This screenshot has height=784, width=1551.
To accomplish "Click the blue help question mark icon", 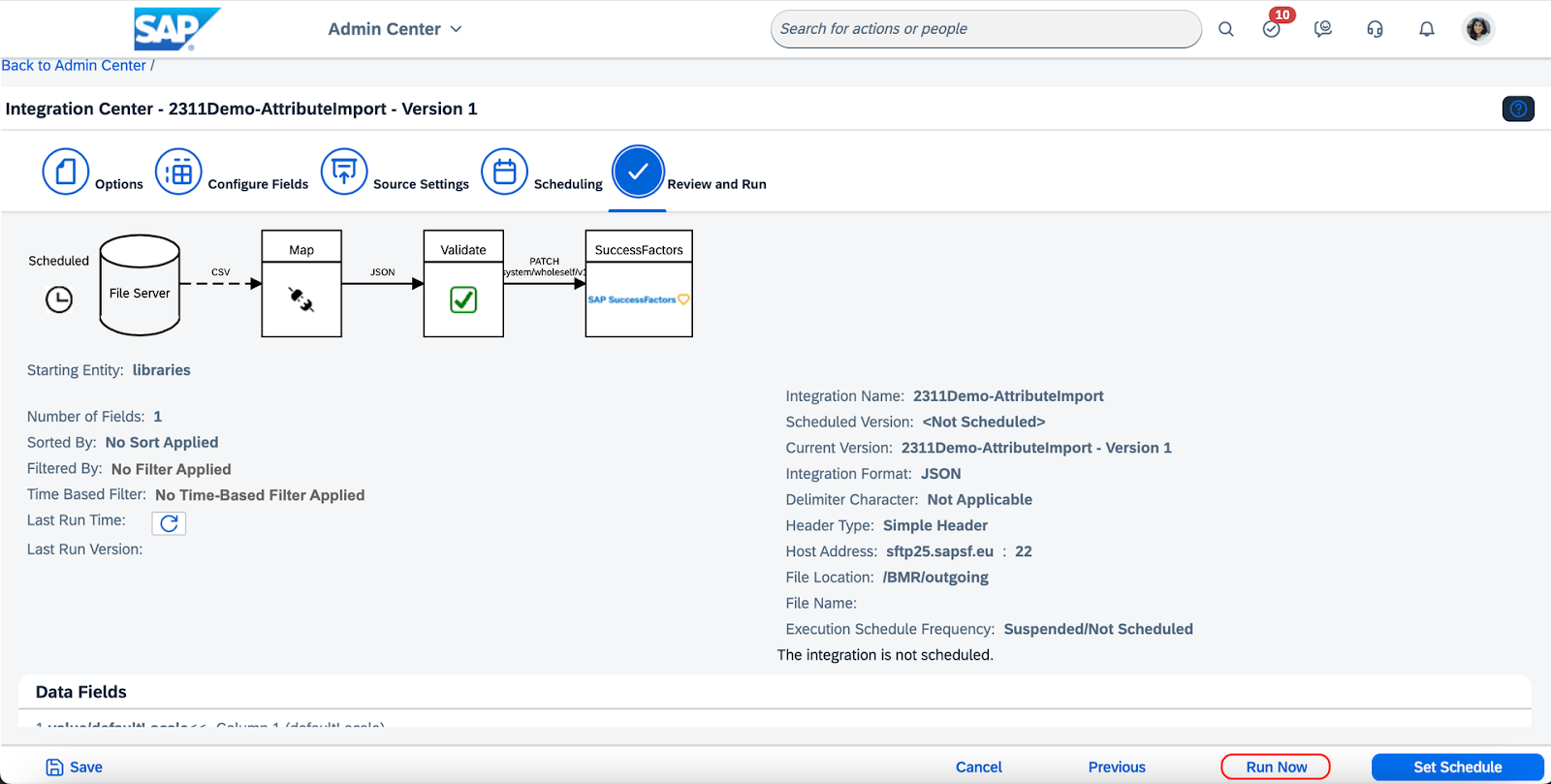I will click(x=1518, y=109).
